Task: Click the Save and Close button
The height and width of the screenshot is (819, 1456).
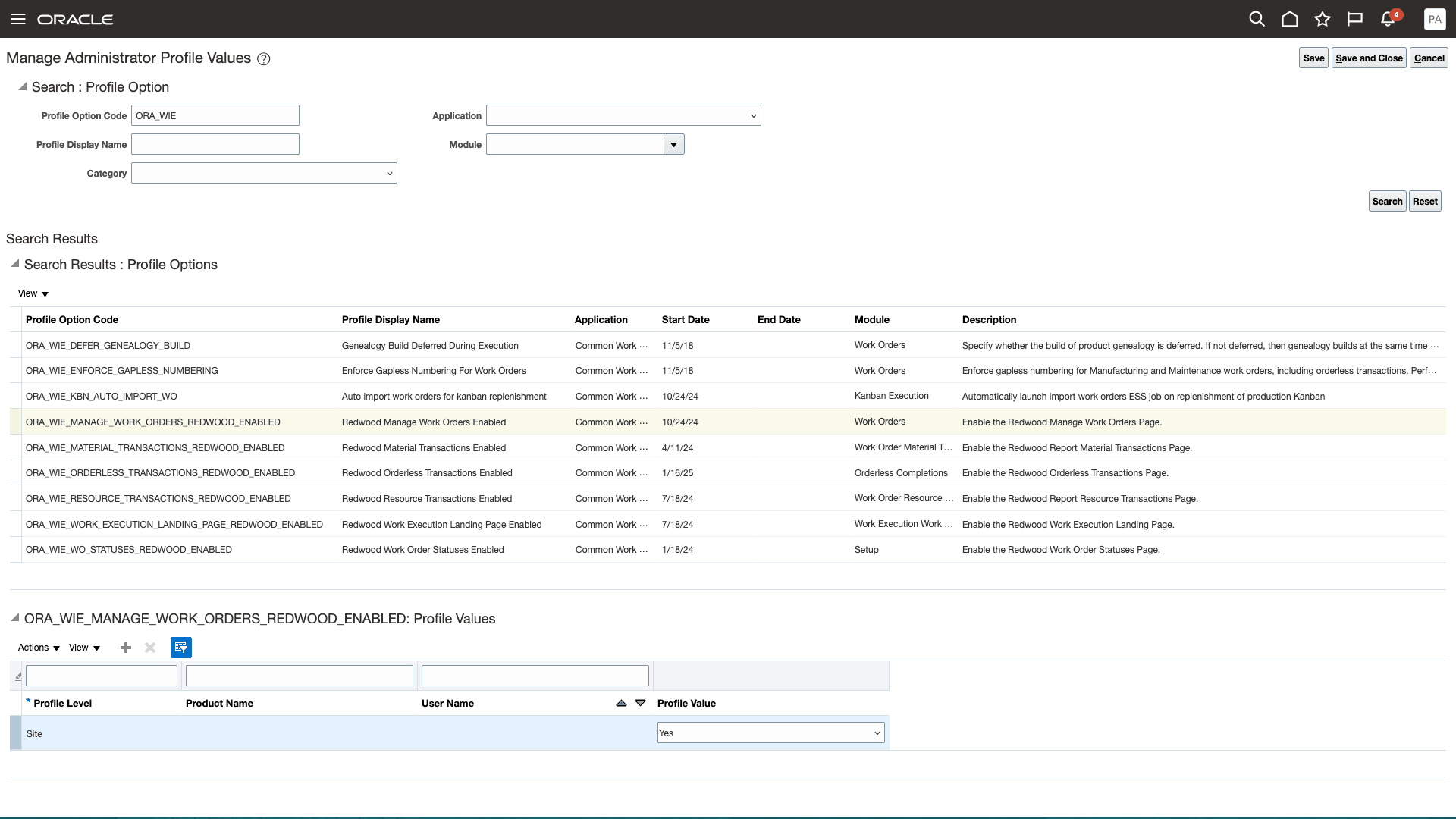Action: [1368, 58]
